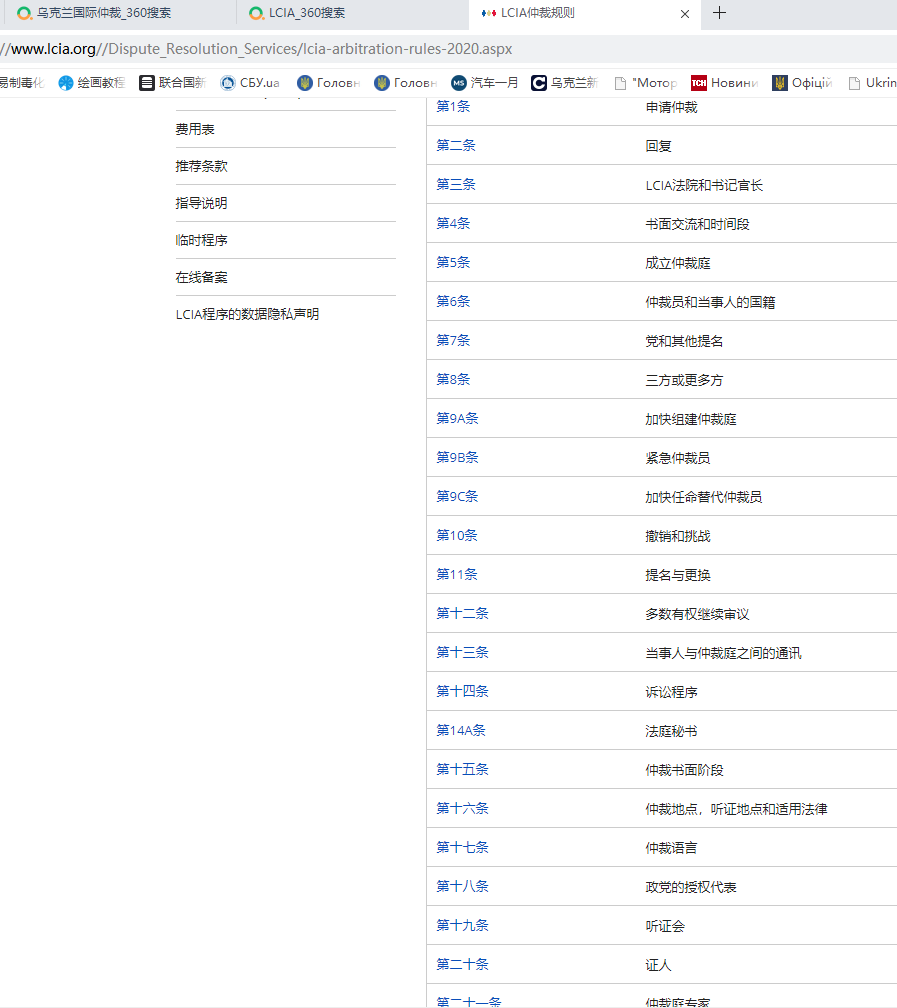897x1008 pixels.
Task: Click the 第十五条 article link
Action: (x=462, y=770)
